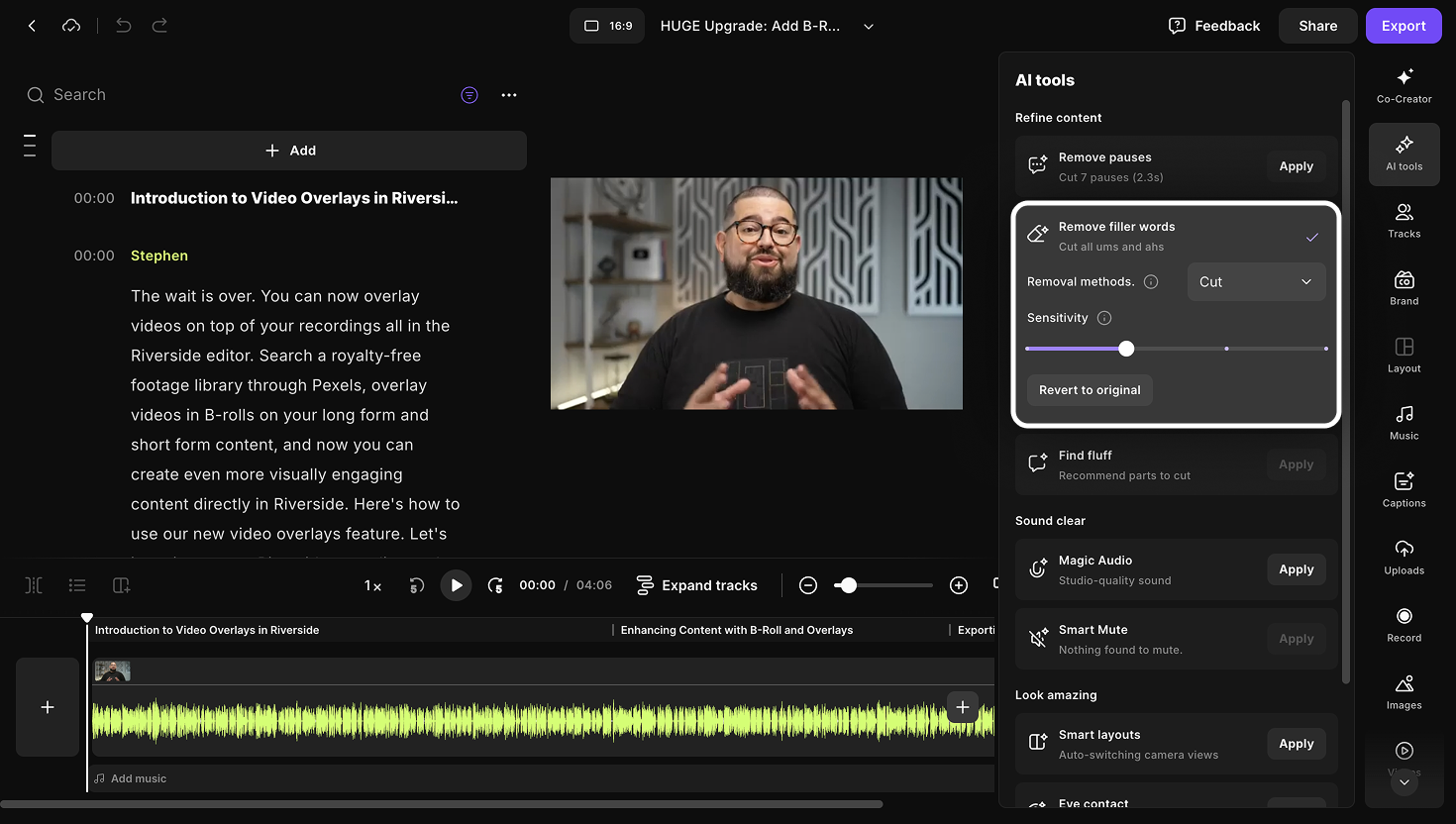
Task: Open the Brand panel
Action: pos(1404,287)
